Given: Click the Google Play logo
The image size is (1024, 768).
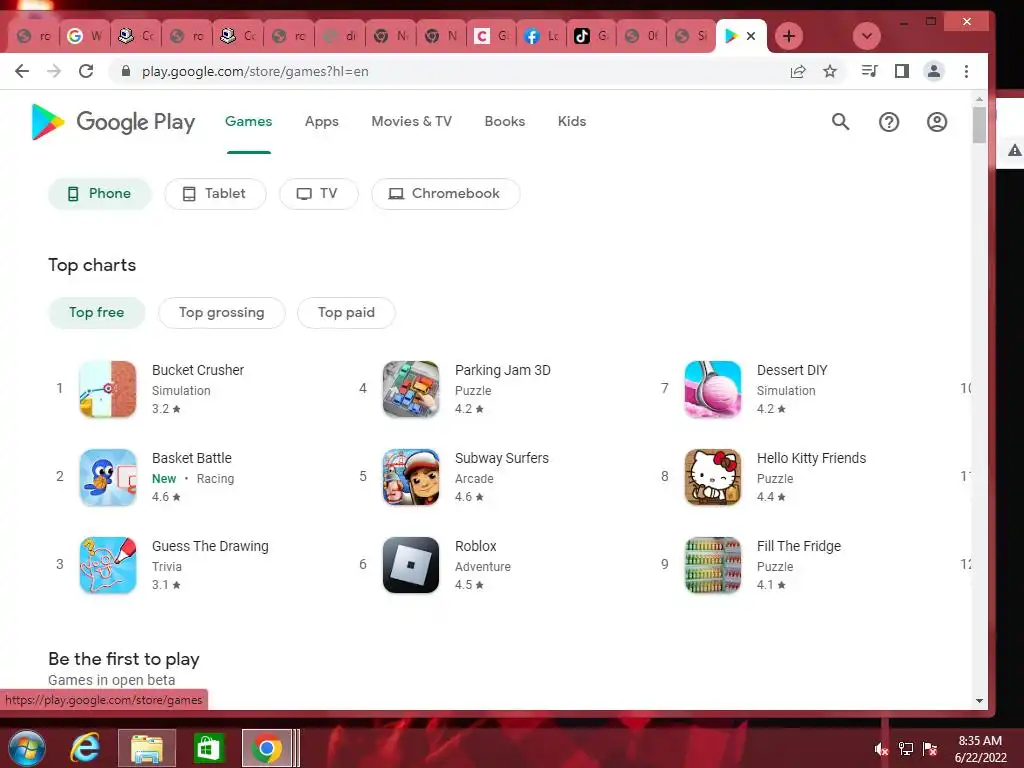Looking at the screenshot, I should [113, 121].
